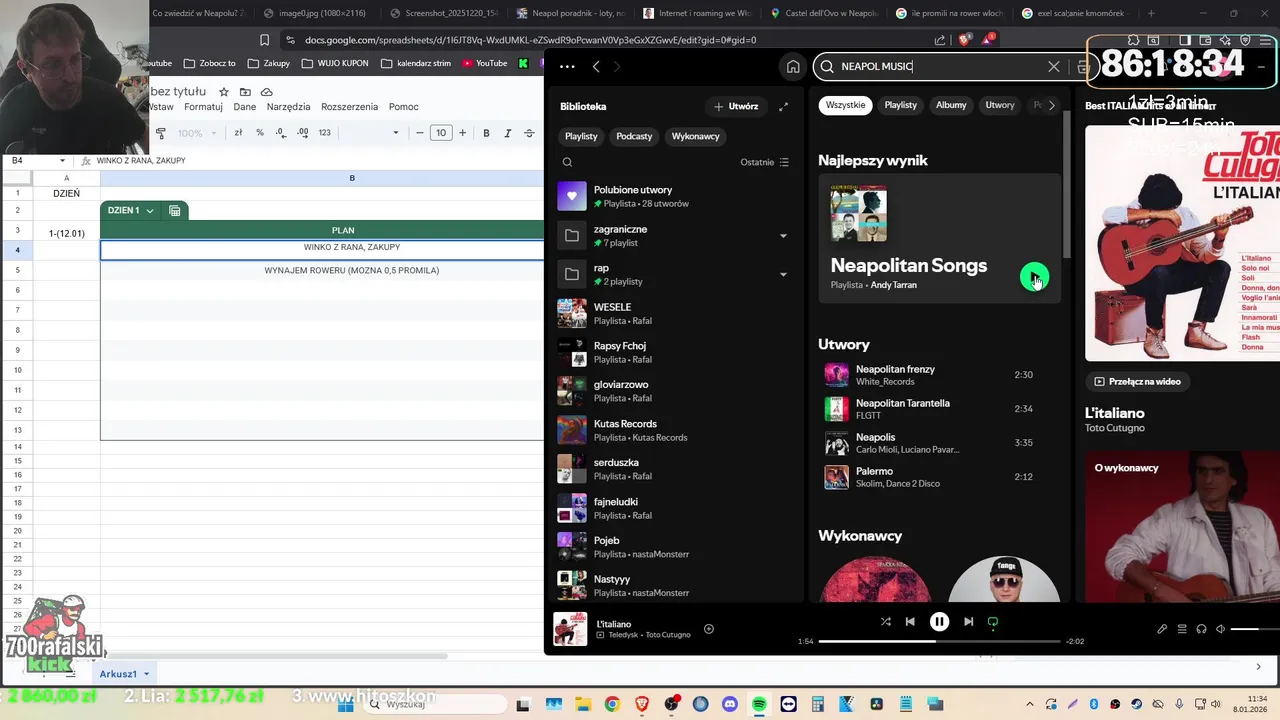Open the Narzędzia menu in Sheets
1280x720 pixels.
[x=288, y=107]
